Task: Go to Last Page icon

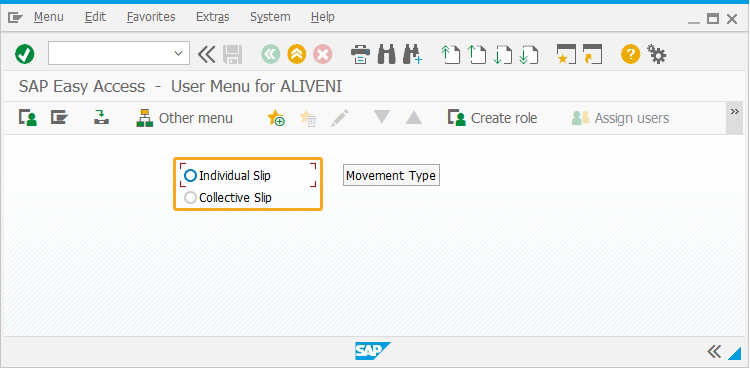Action: [x=529, y=54]
